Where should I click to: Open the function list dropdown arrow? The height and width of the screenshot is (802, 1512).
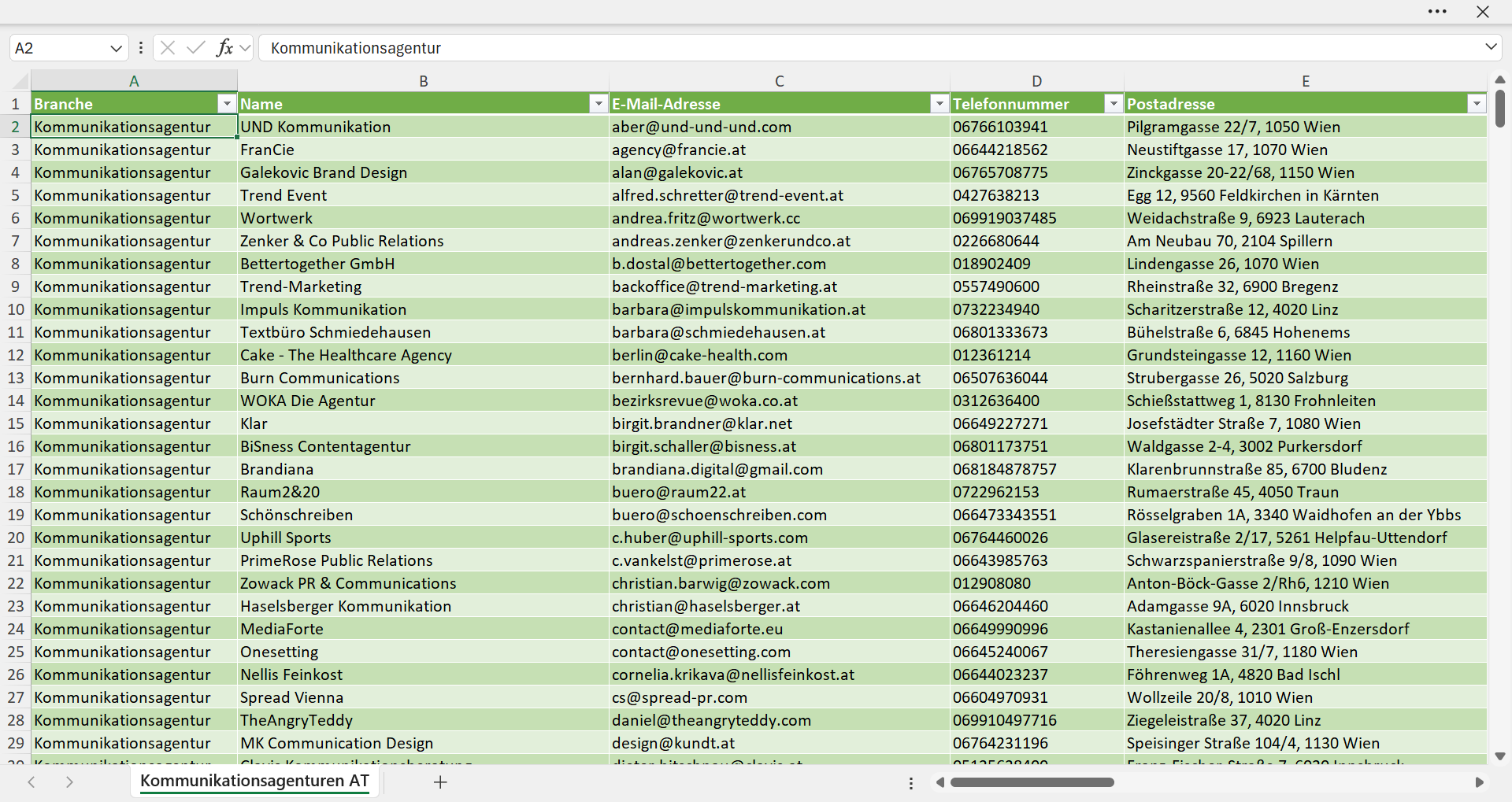click(245, 48)
